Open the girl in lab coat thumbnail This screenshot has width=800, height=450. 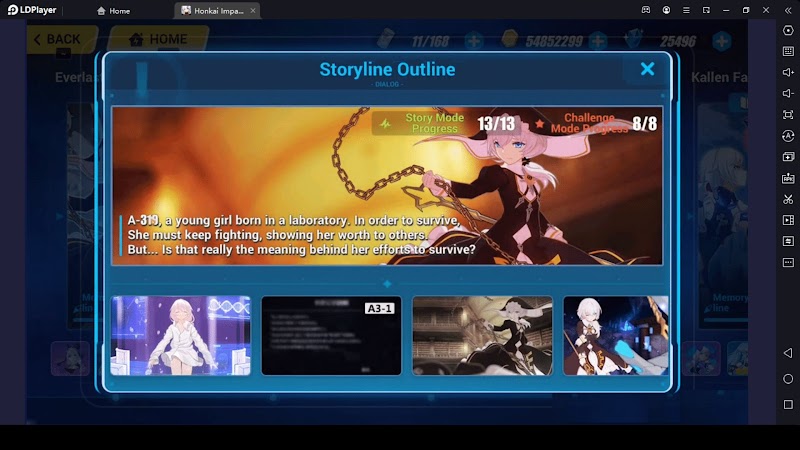coord(181,335)
